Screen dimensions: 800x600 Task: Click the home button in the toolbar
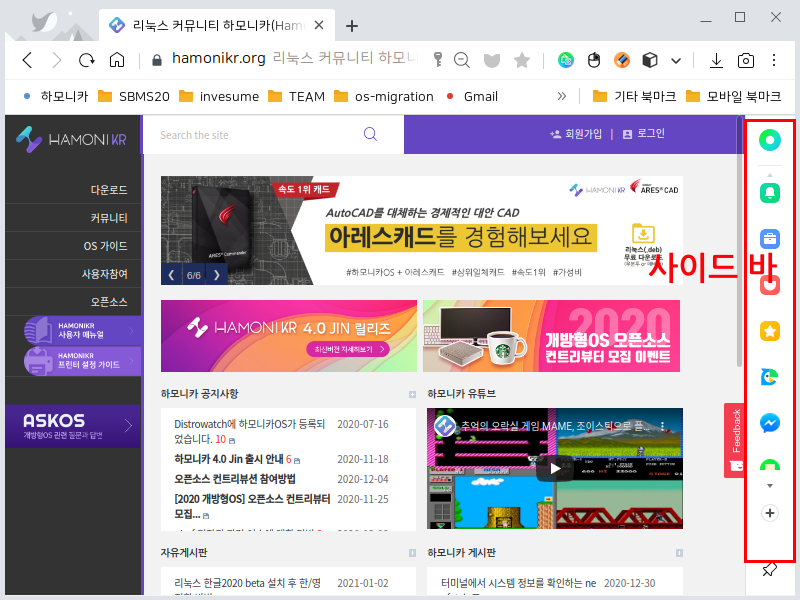point(117,60)
